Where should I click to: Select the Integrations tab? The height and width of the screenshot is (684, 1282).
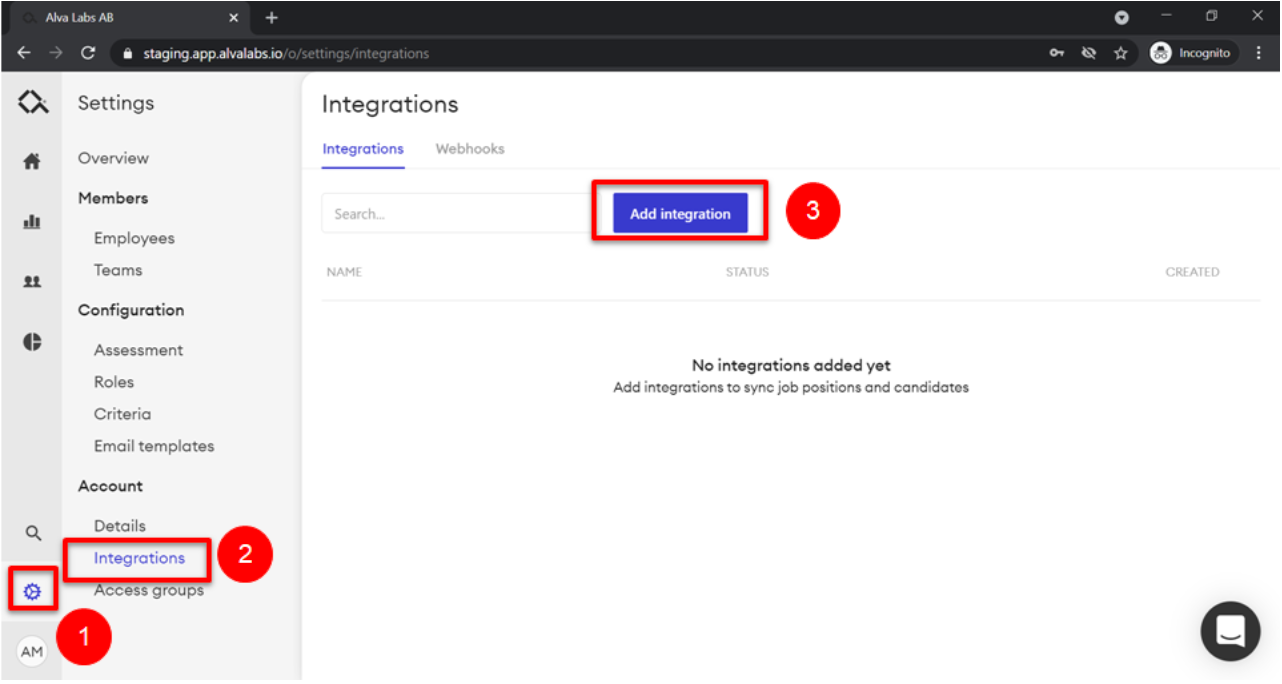(362, 148)
